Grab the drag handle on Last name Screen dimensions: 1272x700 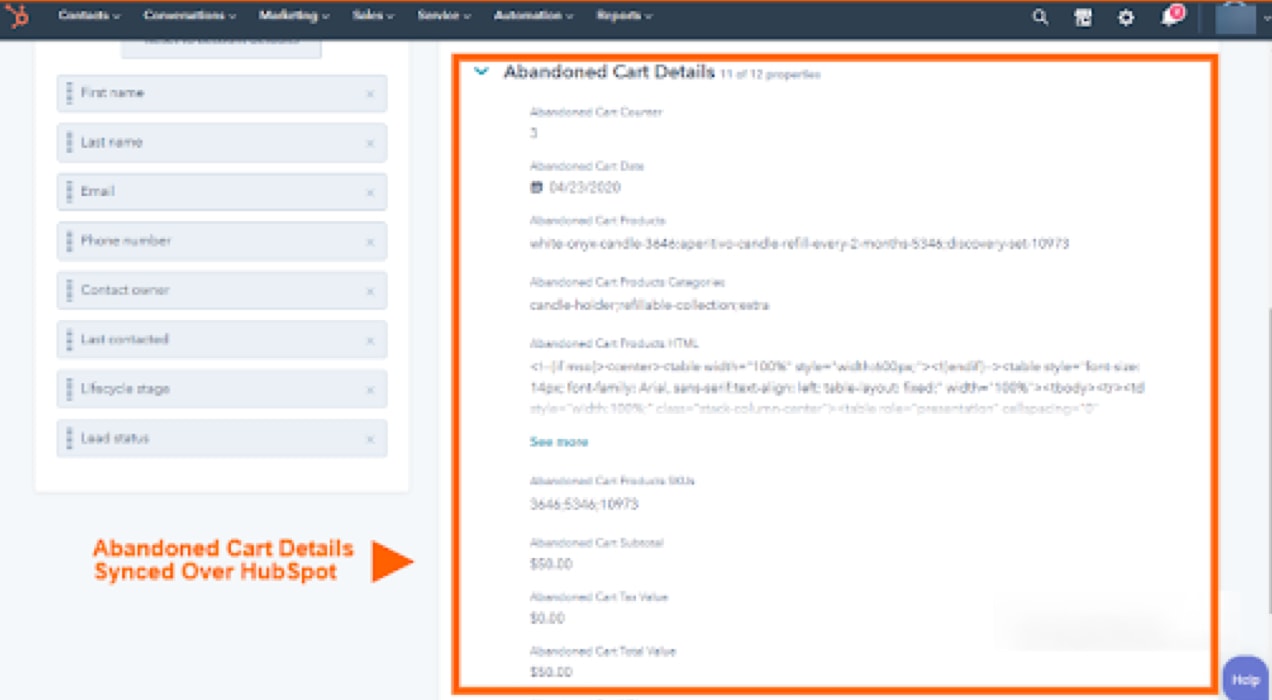[69, 143]
